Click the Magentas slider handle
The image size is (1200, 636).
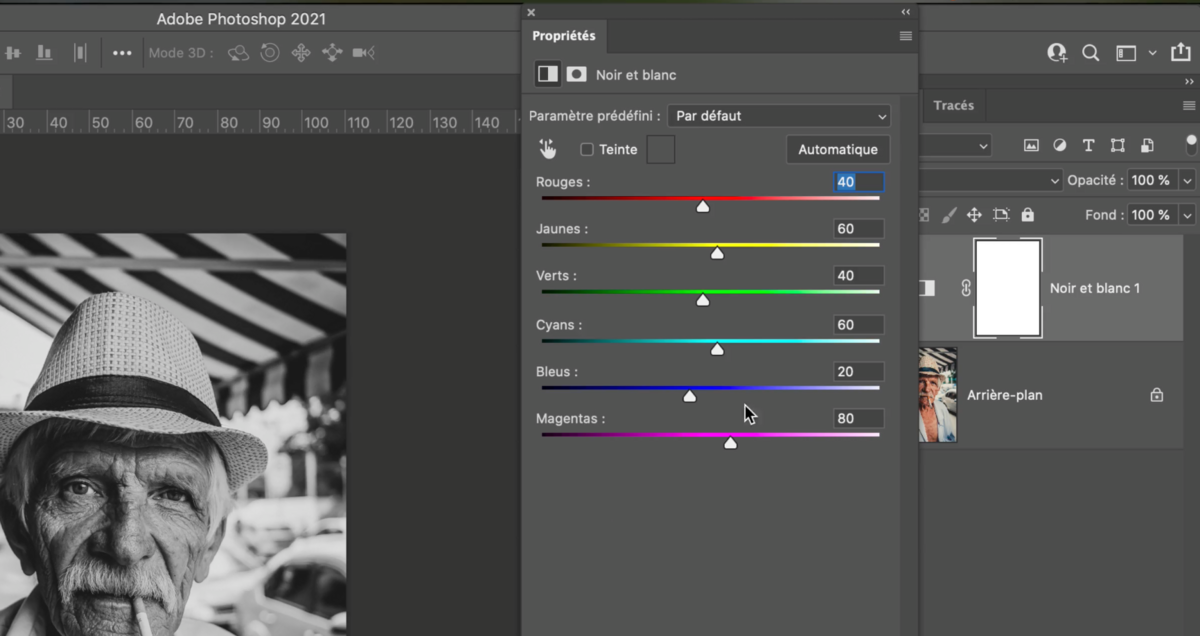pos(730,442)
